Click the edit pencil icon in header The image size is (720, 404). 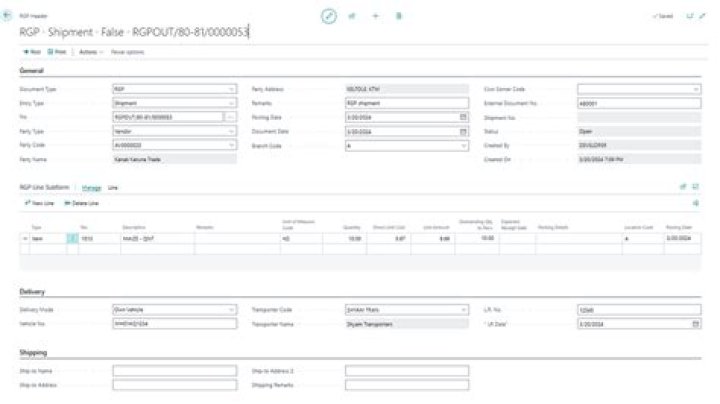[x=328, y=16]
